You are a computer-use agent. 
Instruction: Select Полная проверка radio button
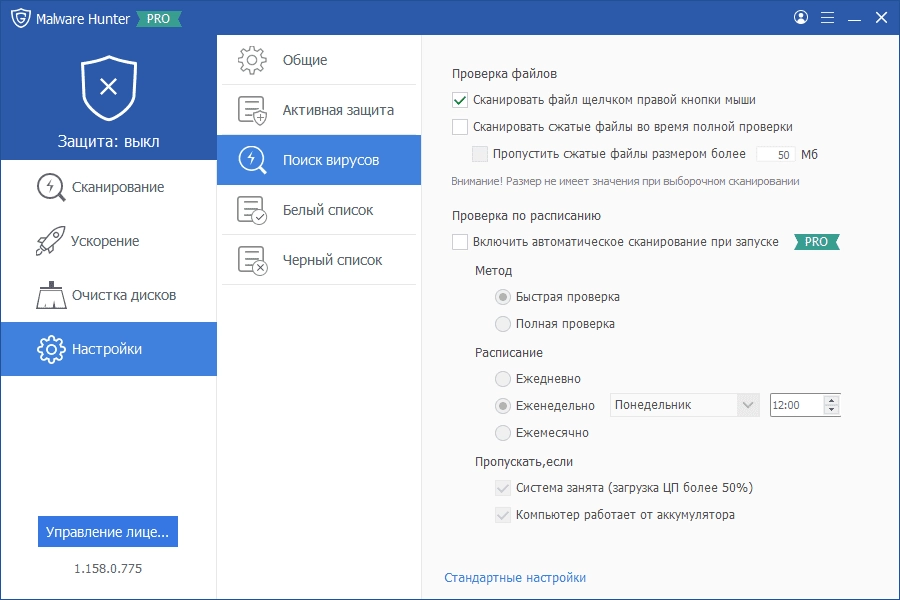pos(503,324)
